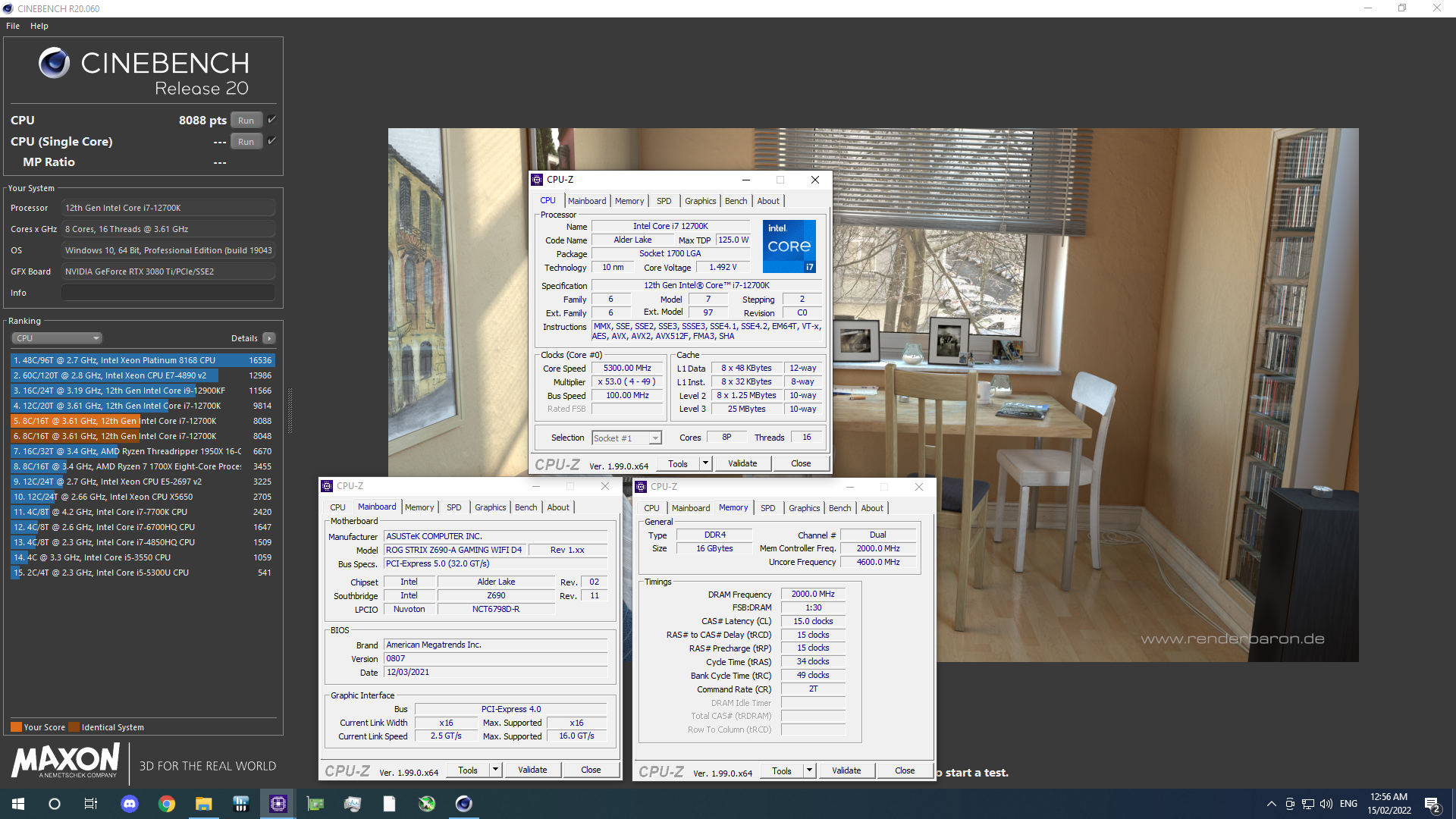Open the blank document icon on taskbar
Viewport: 1456px width, 819px height.
tap(390, 804)
